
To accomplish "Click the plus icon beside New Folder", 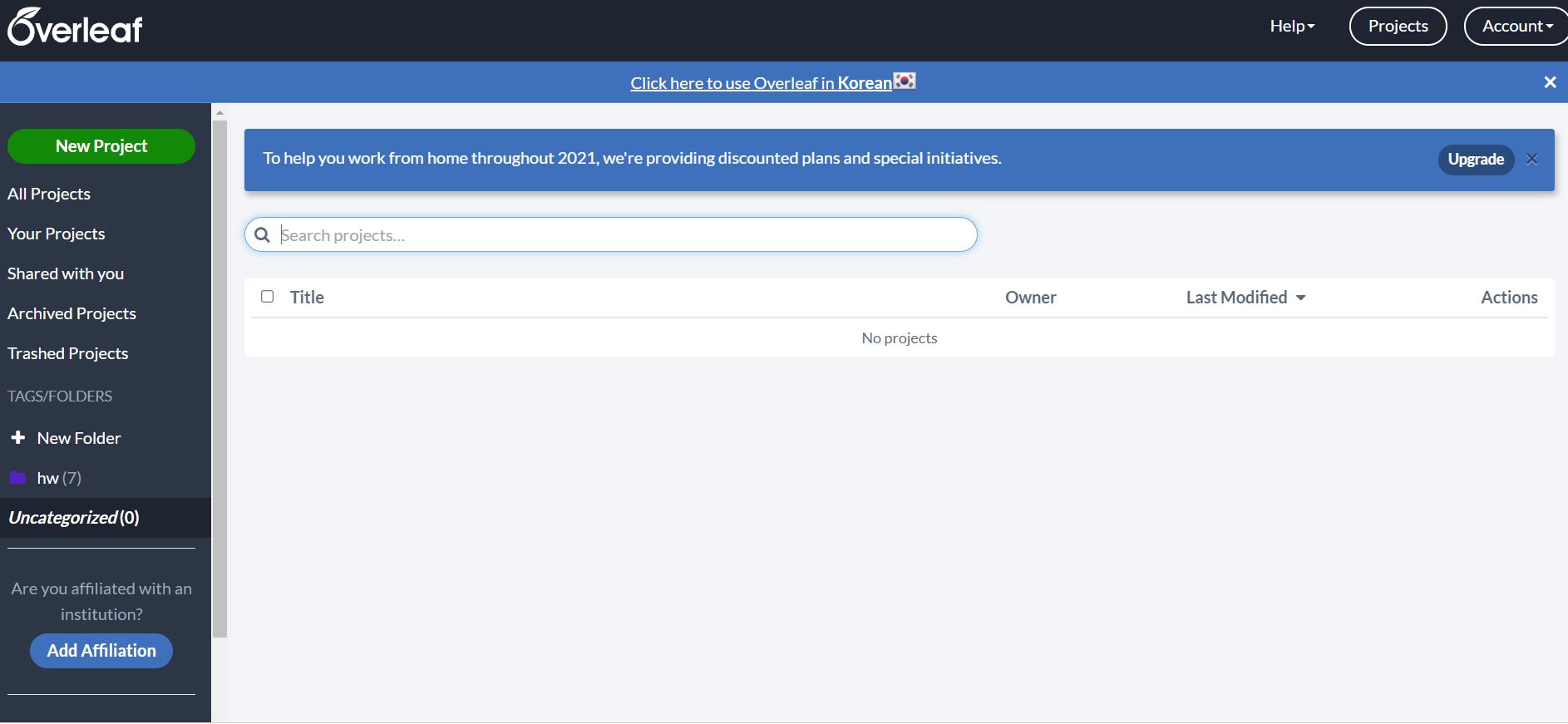I will [17, 437].
